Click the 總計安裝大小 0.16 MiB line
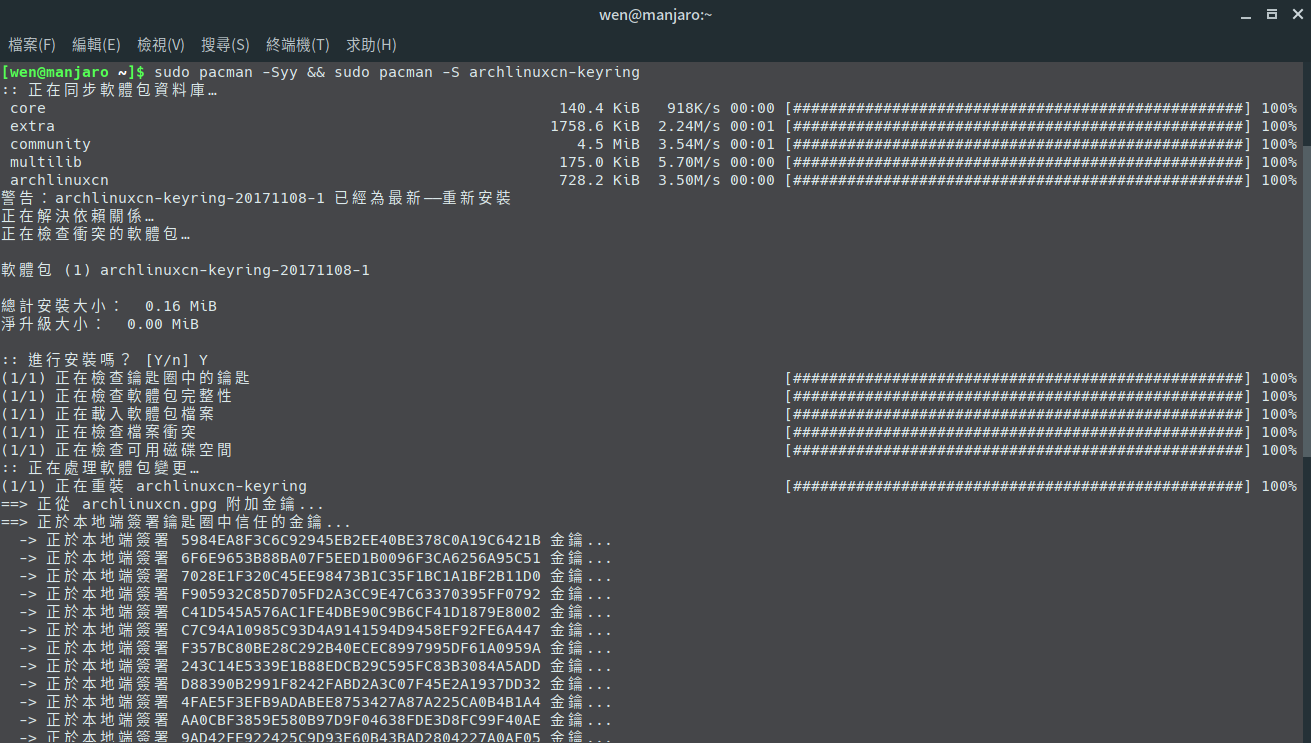Viewport: 1311px width, 743px height. pos(109,306)
